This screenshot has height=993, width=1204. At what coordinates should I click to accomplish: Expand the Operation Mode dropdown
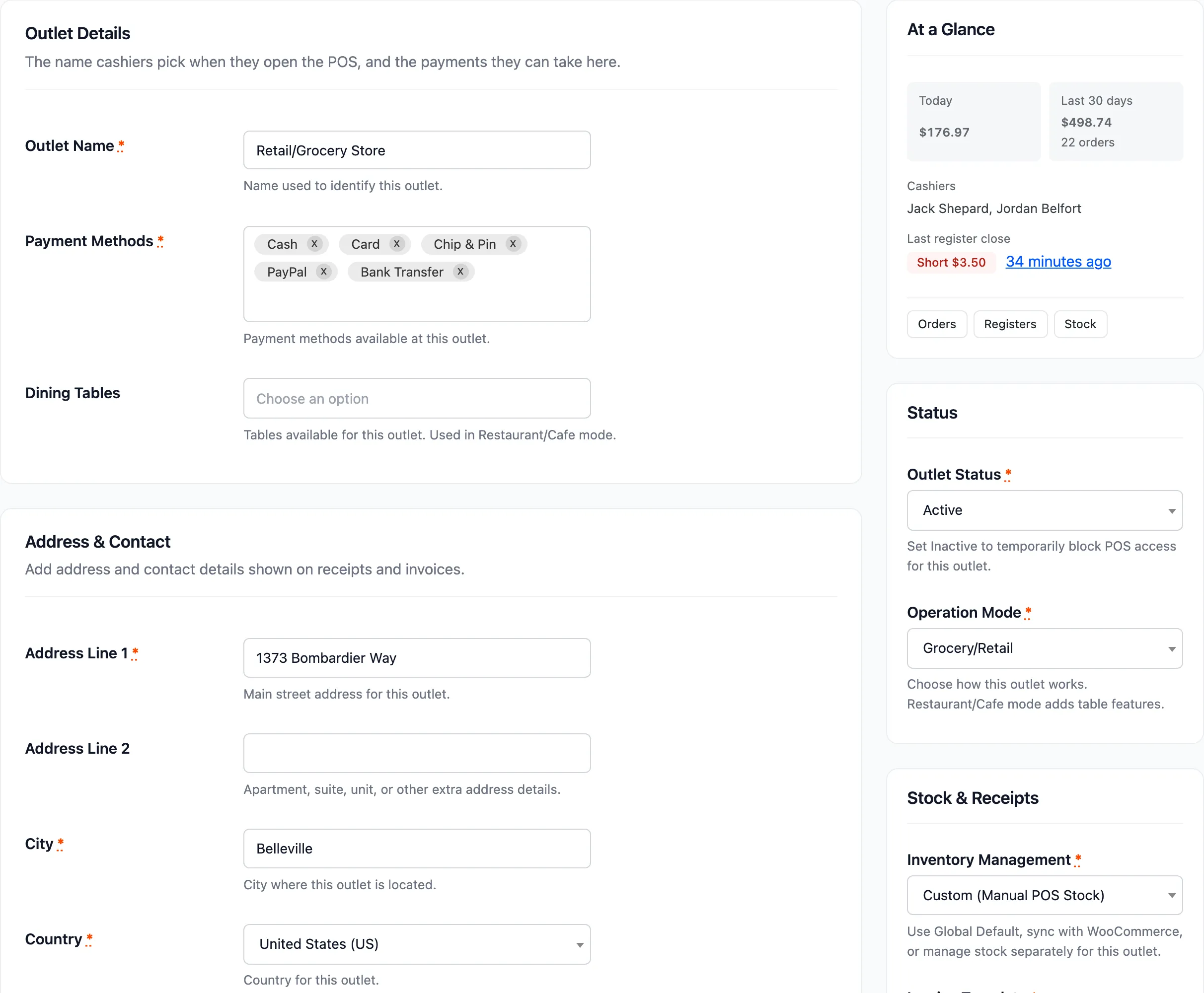coord(1045,648)
